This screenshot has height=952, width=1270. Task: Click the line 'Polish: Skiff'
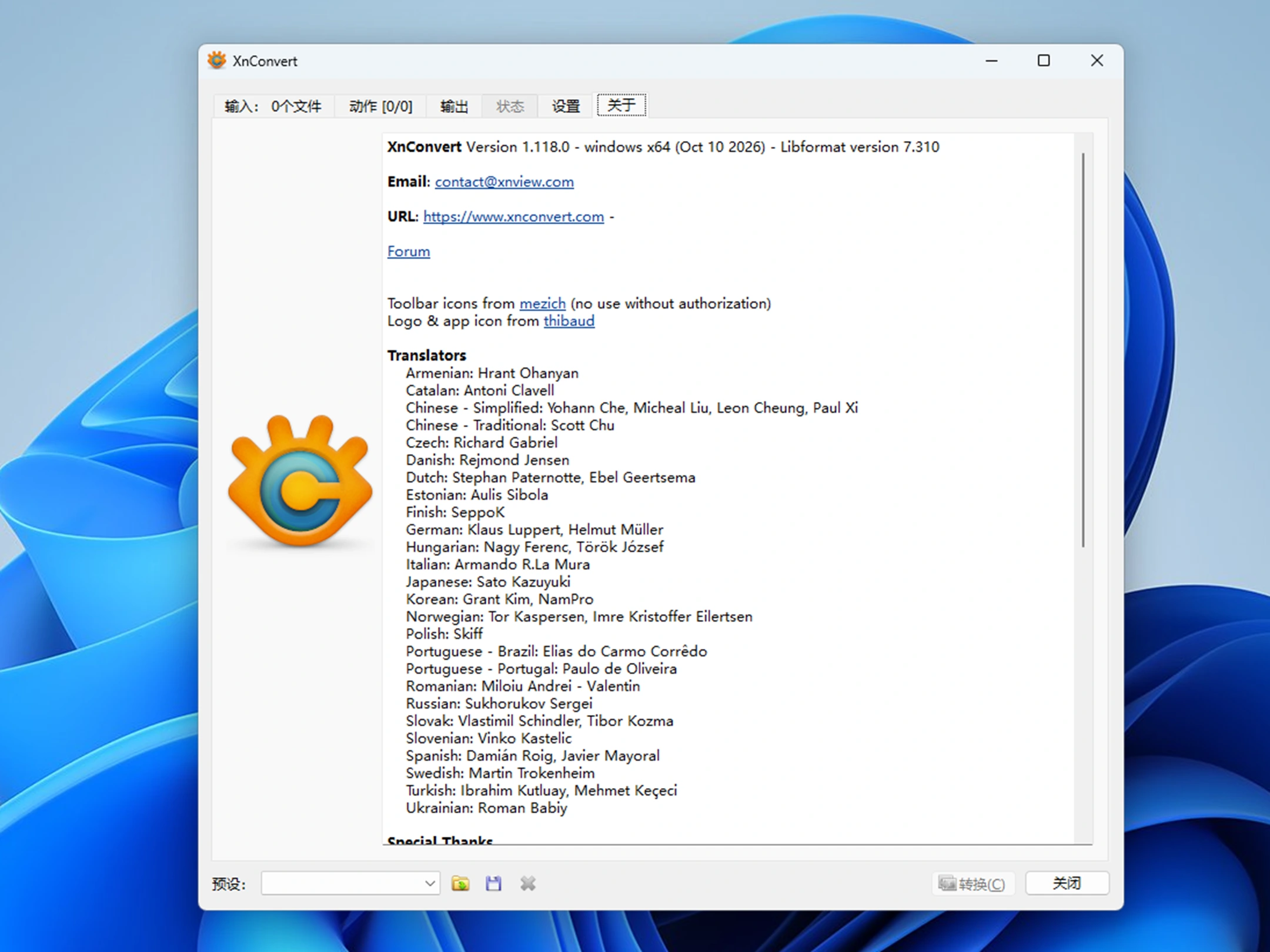tap(444, 634)
